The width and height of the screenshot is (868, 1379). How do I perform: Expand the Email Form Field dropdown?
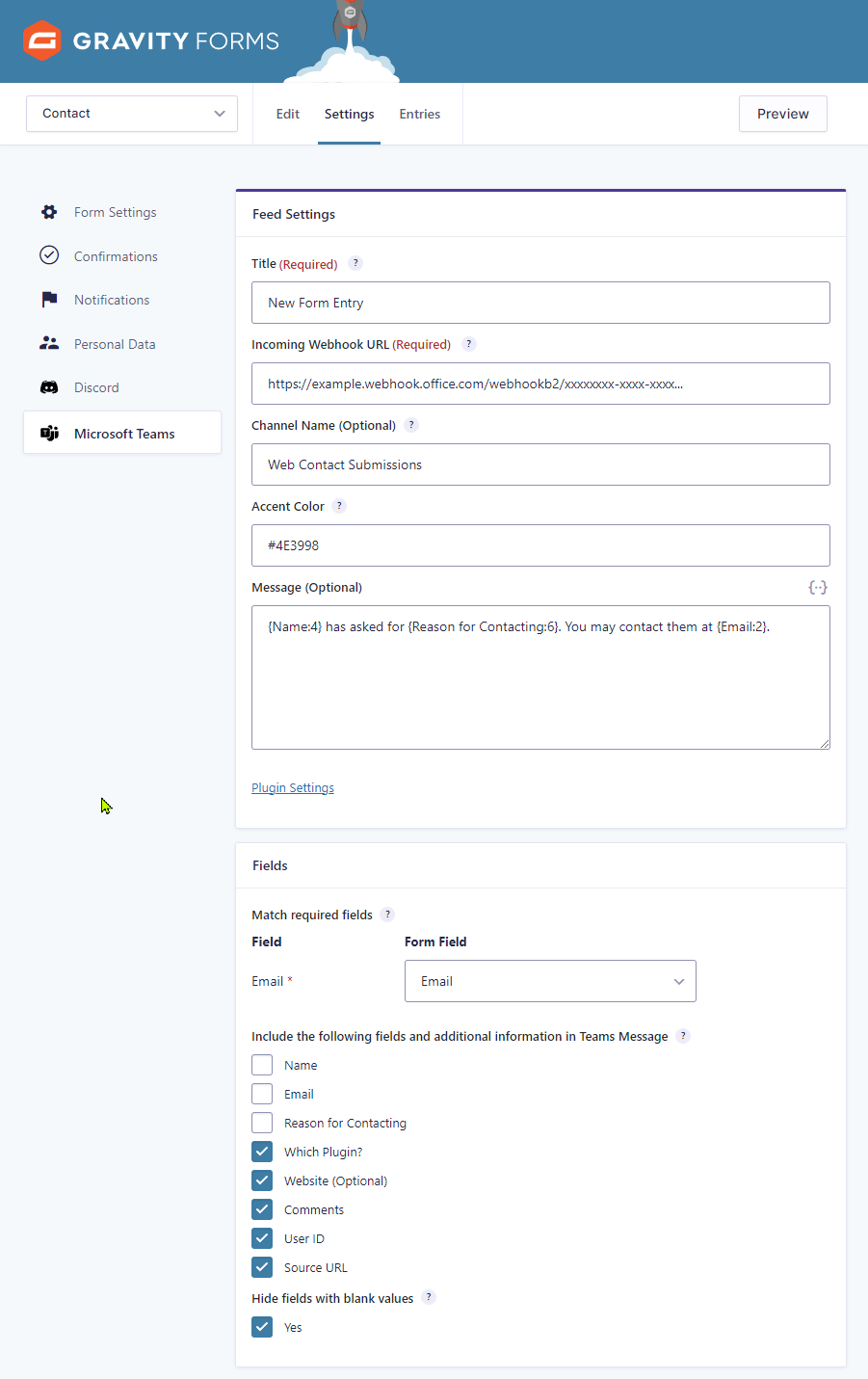pos(549,980)
